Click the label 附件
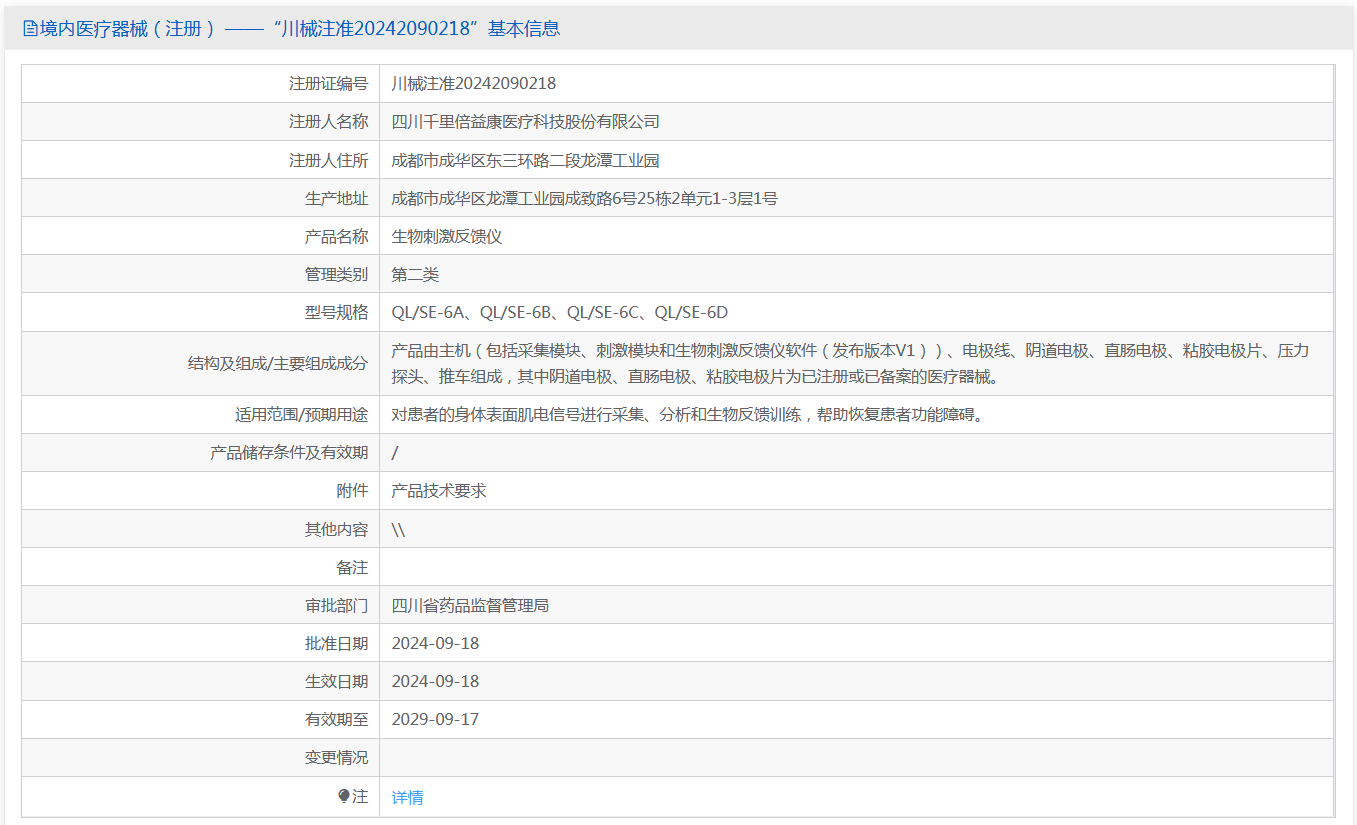1357x825 pixels. click(x=352, y=491)
